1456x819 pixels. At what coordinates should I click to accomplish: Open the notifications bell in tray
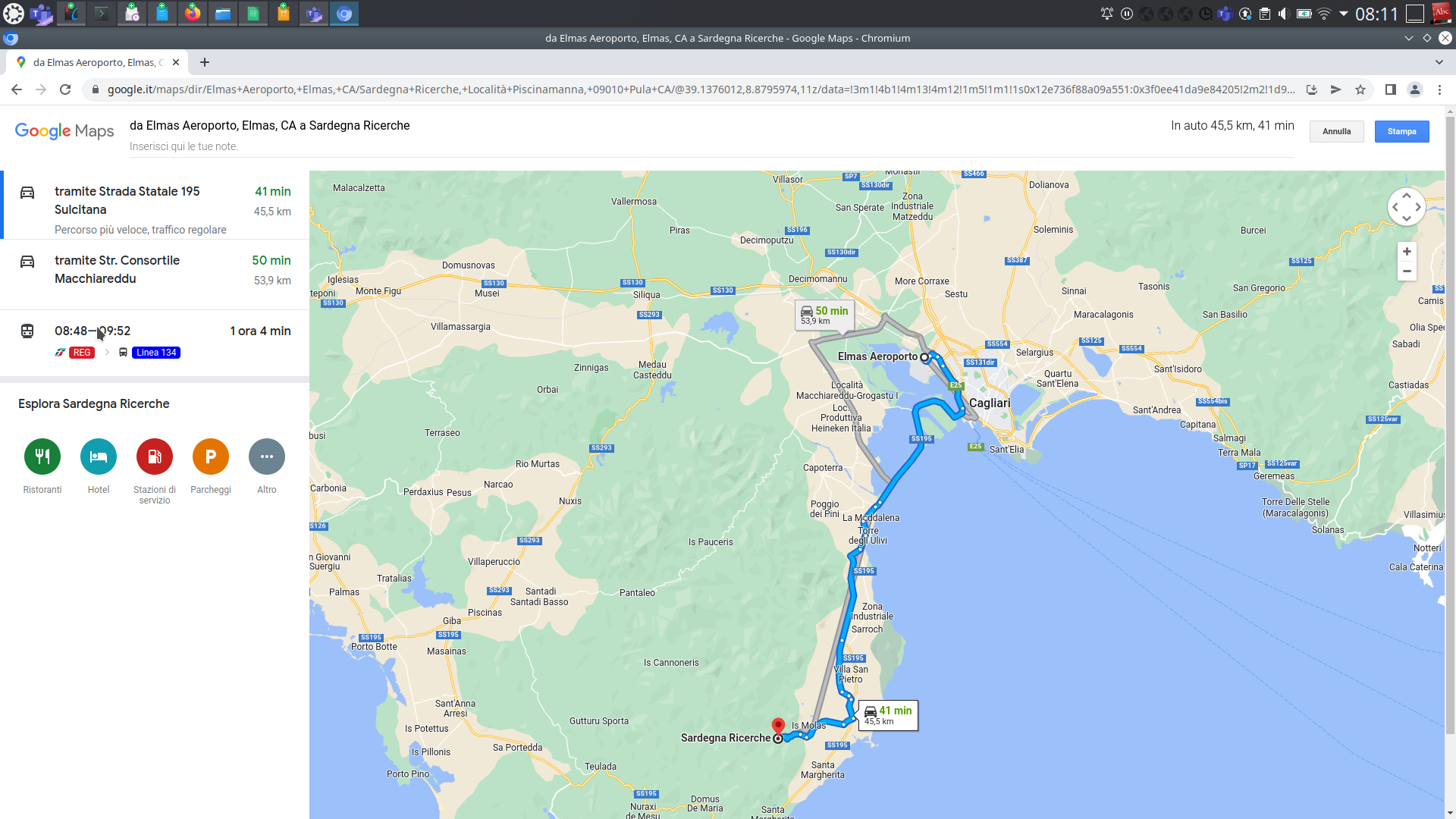(1107, 14)
